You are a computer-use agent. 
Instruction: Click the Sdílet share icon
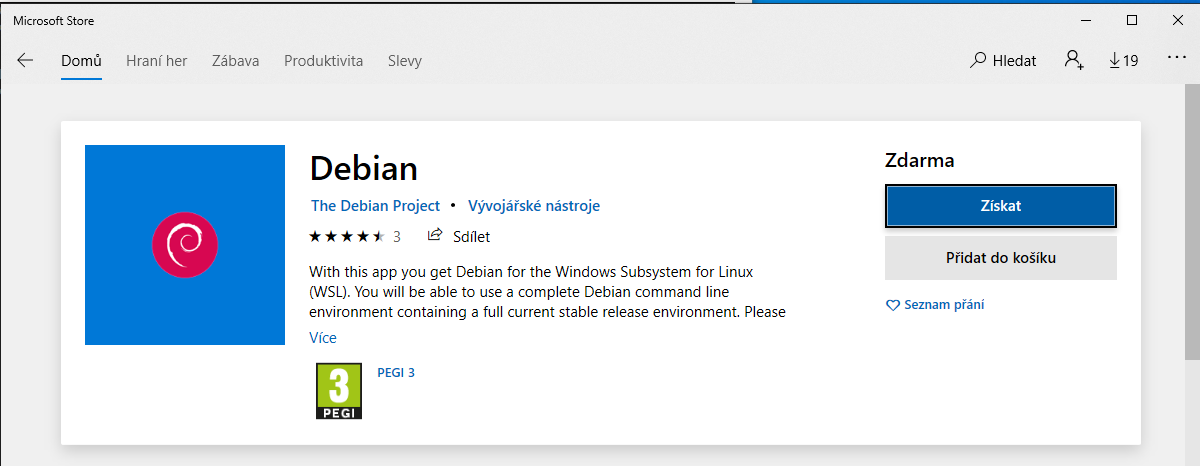coord(435,236)
